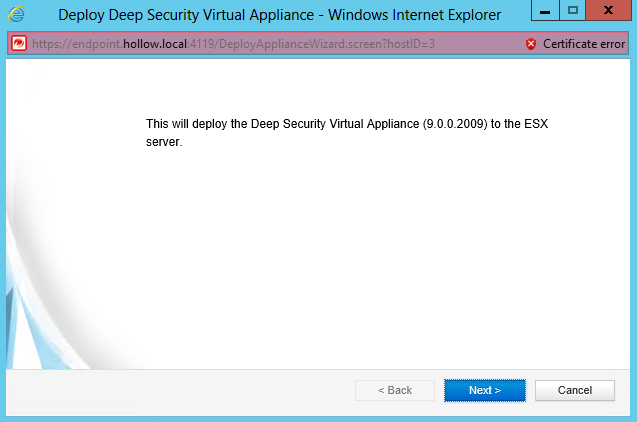Click "hollow.local" domain in the URL
This screenshot has height=422, width=637.
[154, 44]
